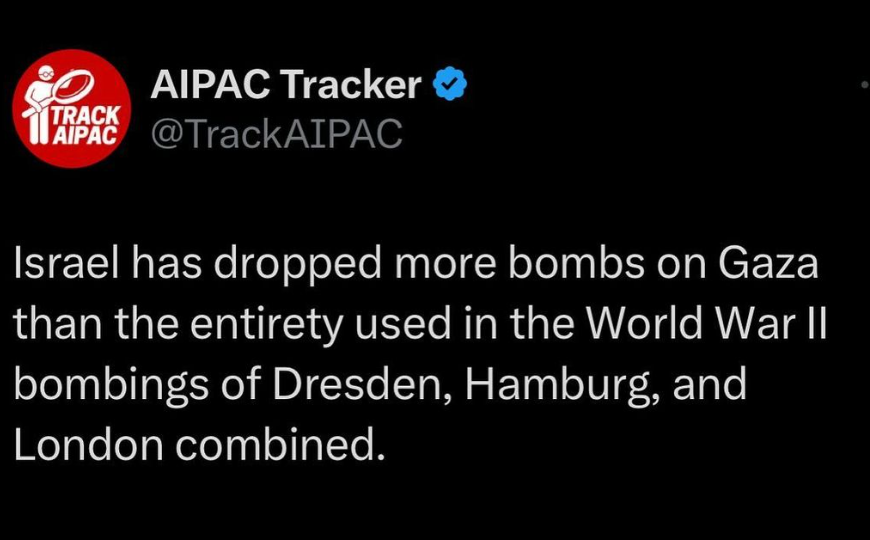
Task: Click the word "Tracker" in the display name
Action: [350, 86]
